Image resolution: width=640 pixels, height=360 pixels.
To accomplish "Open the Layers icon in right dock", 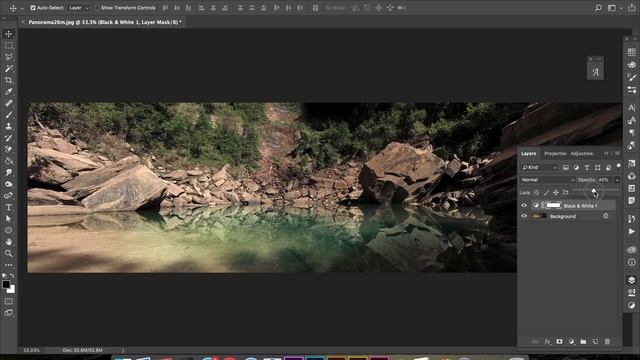I will [632, 280].
